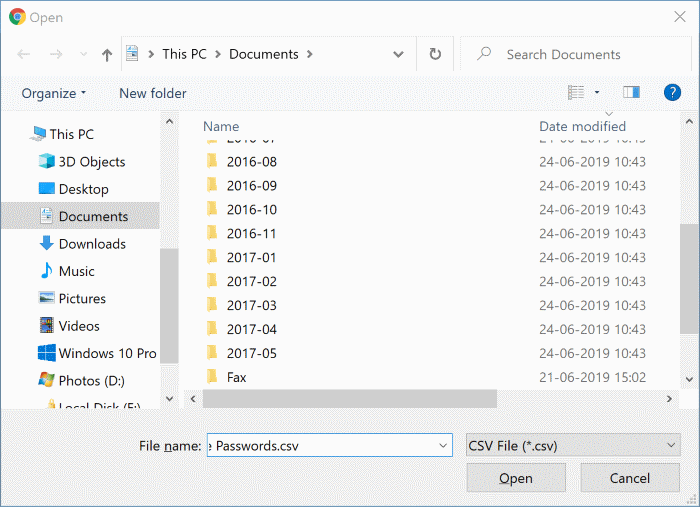Screen dimensions: 700x507
Task: Select Music in the navigation pane
Action: click(x=76, y=271)
